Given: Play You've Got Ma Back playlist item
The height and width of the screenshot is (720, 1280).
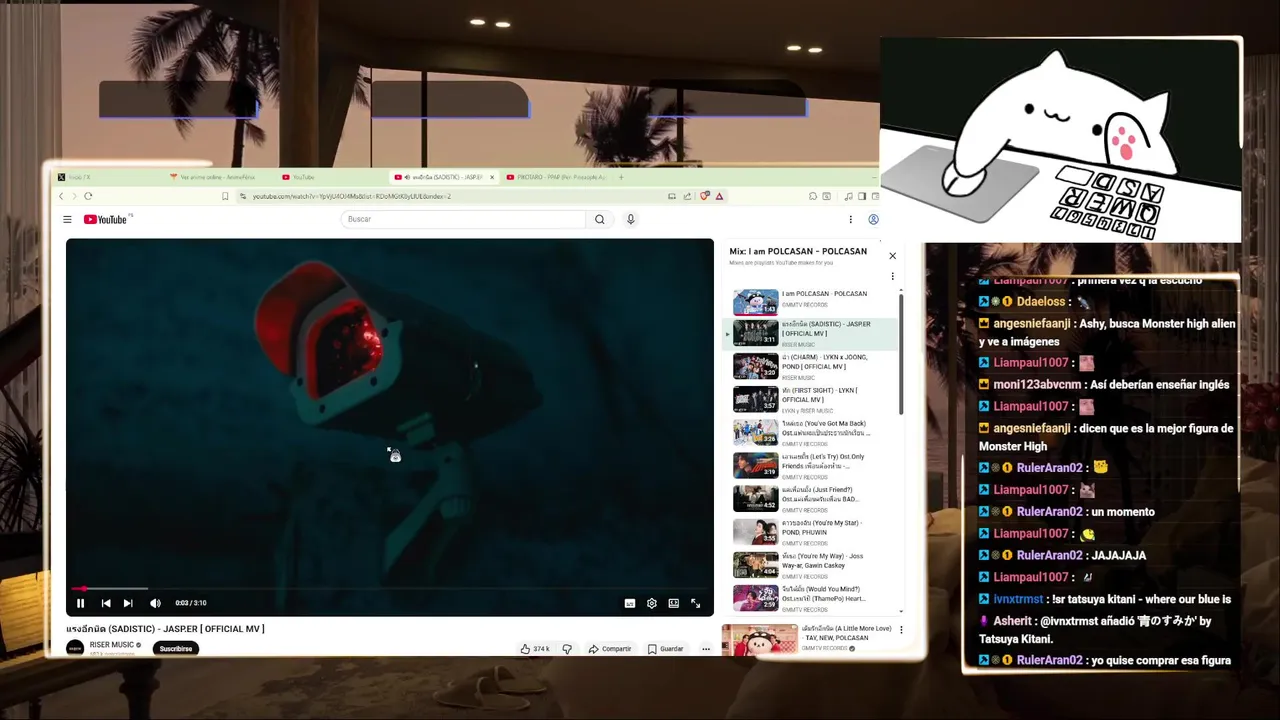Looking at the screenshot, I should point(811,433).
